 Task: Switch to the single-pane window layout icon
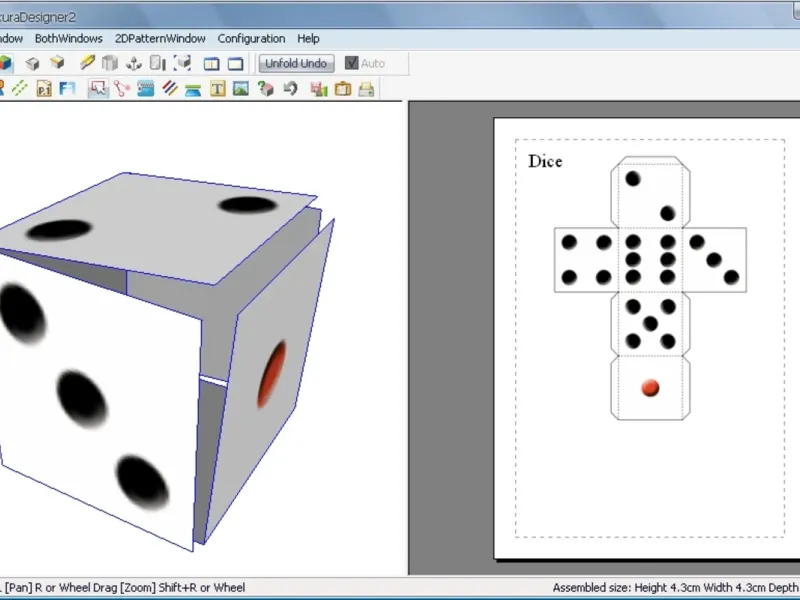[x=235, y=64]
